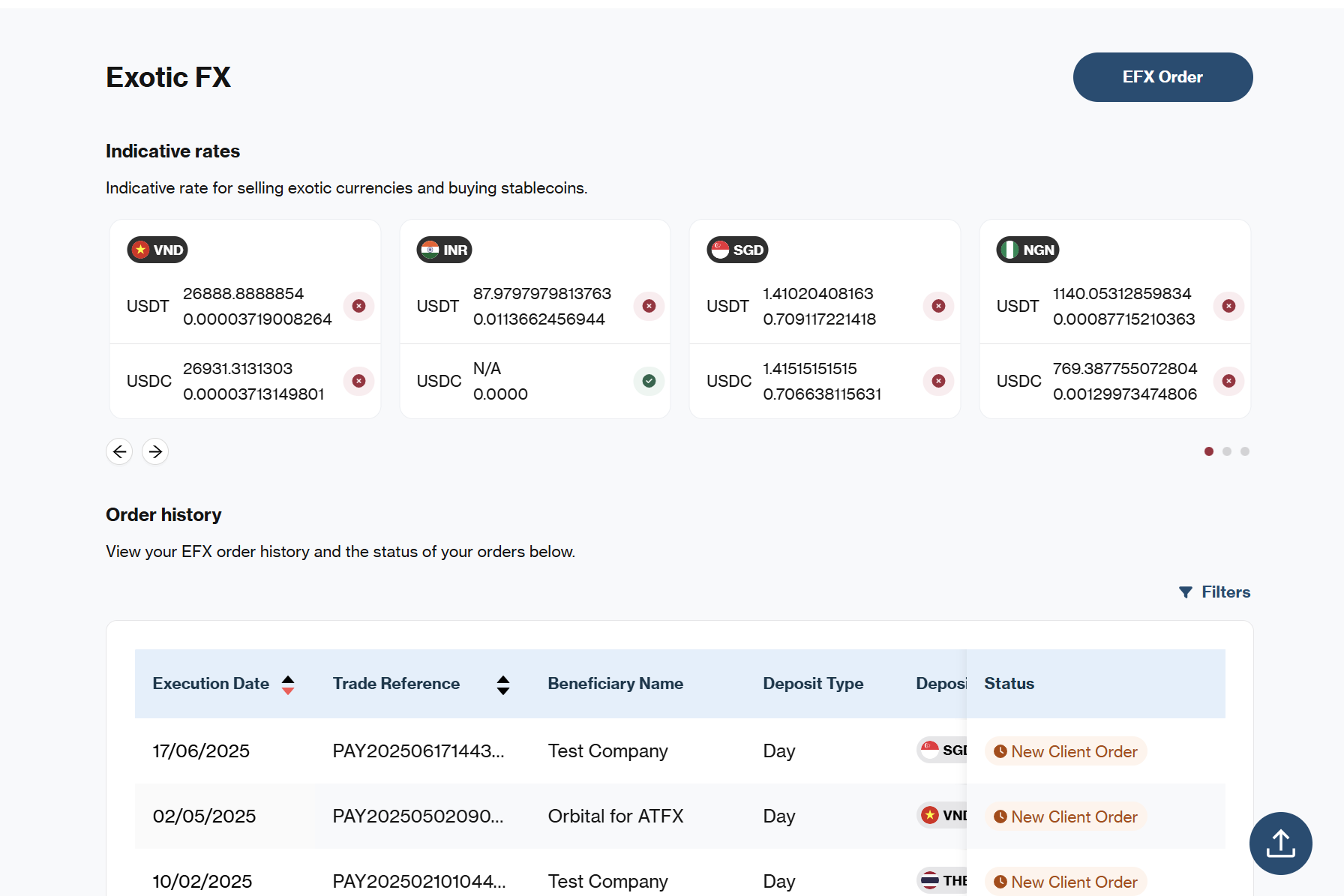
Task: Click SGD deposit currency badge in 17/06/2025 row
Action: (942, 750)
